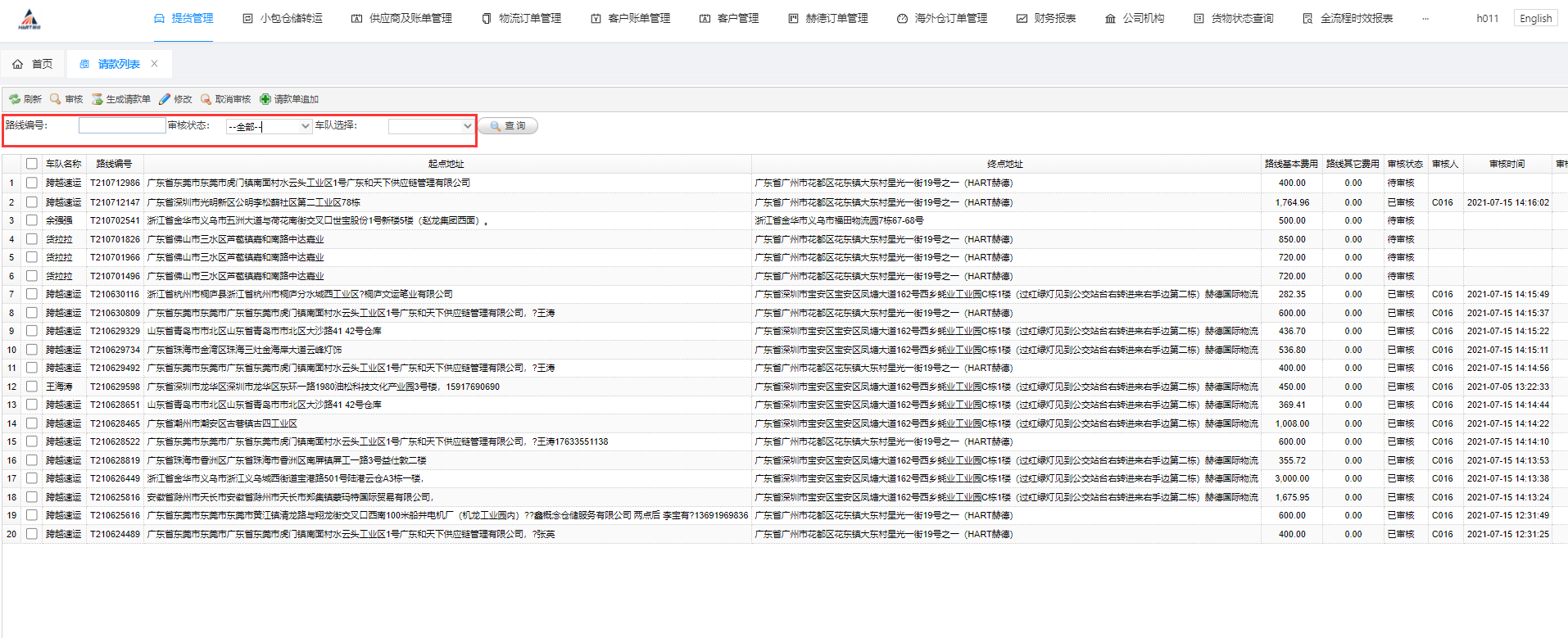1568x638 pixels.
Task: Click the green plus 请款单追加 icon
Action: [265, 99]
